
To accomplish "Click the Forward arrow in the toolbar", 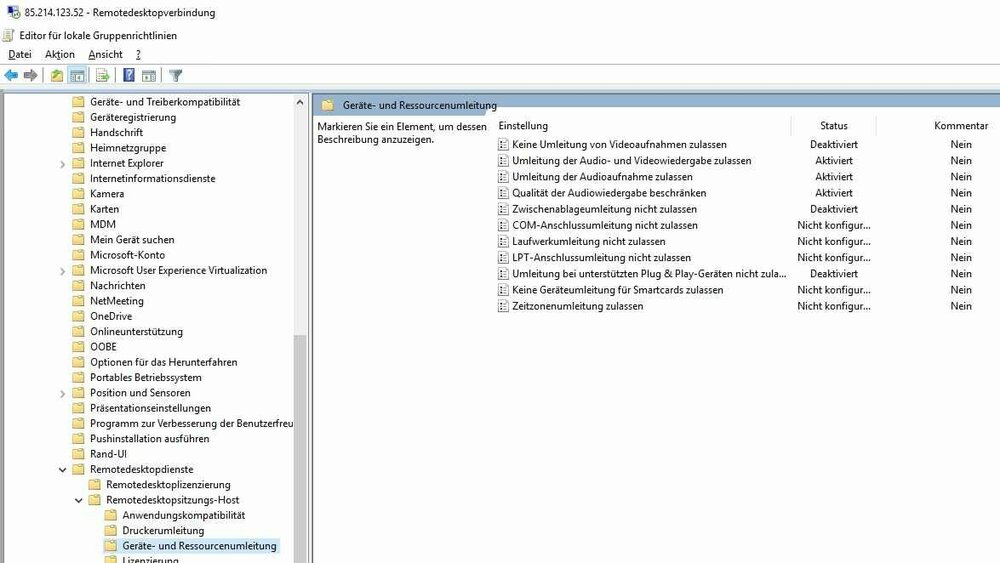I will pyautogui.click(x=31, y=75).
